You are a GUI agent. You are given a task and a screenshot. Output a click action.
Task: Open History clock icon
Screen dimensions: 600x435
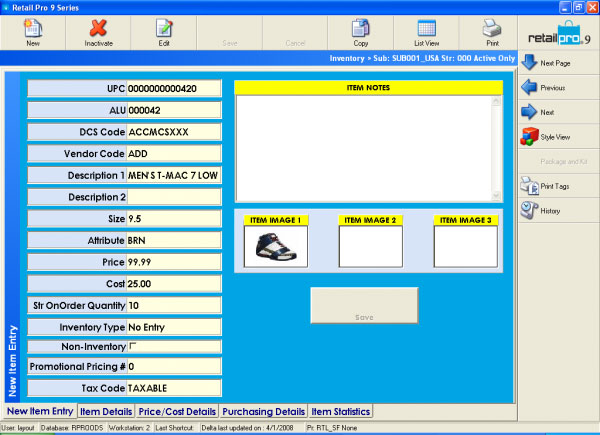point(530,210)
